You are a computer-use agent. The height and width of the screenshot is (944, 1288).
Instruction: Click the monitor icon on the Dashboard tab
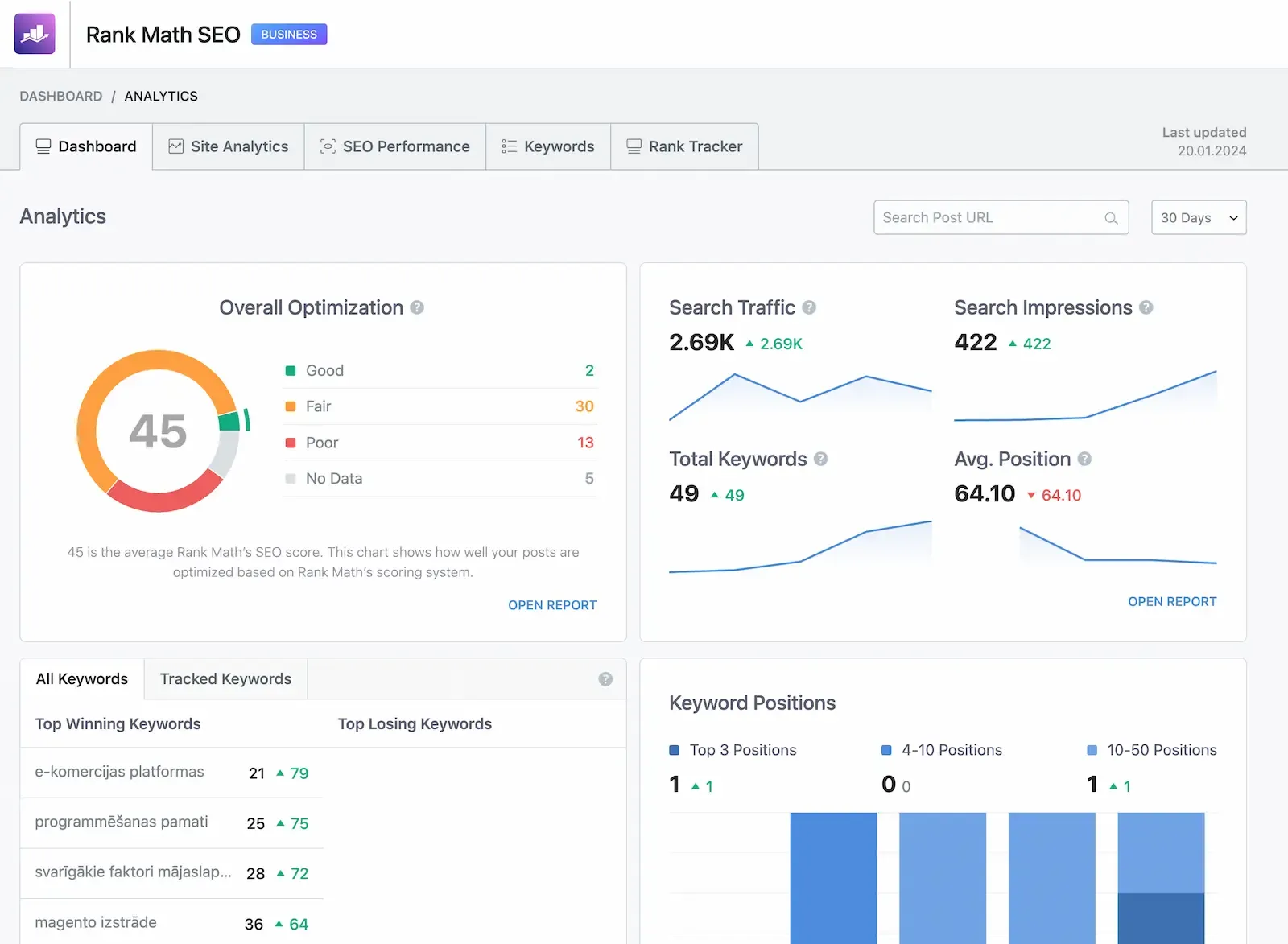point(43,146)
